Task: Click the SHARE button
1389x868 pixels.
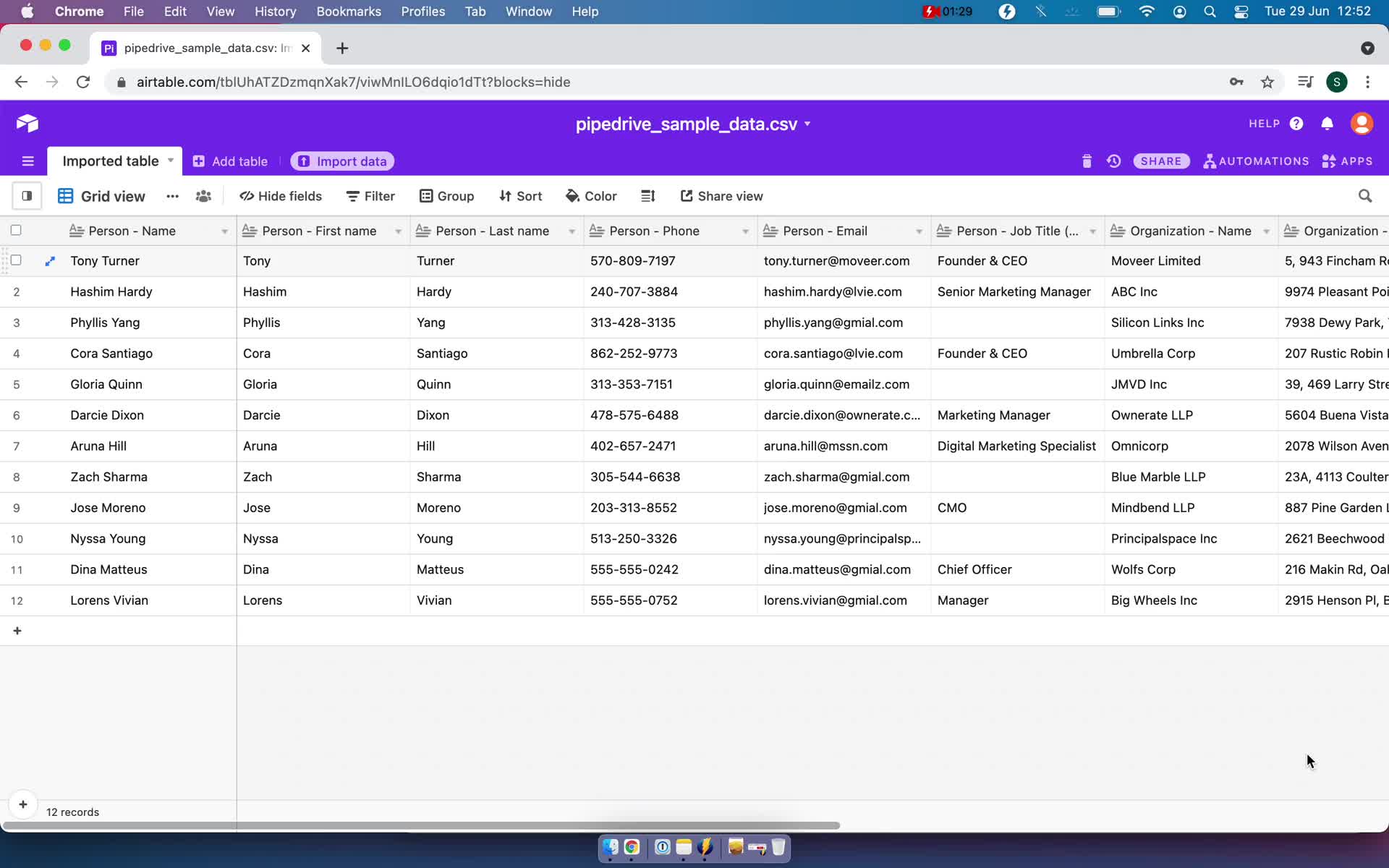Action: pyautogui.click(x=1161, y=161)
